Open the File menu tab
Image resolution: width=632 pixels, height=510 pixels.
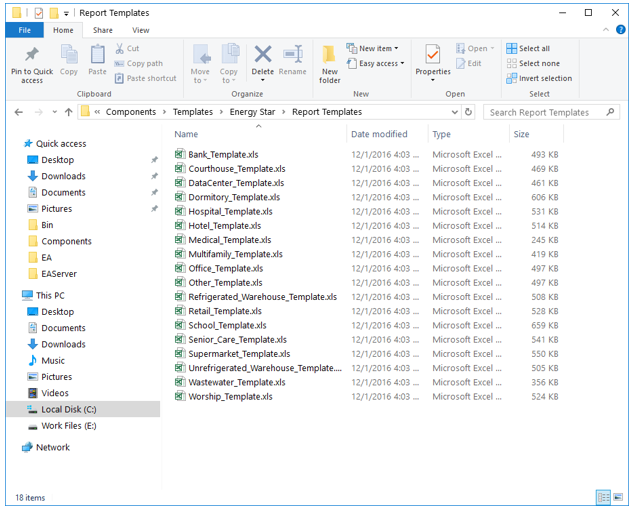click(x=24, y=30)
